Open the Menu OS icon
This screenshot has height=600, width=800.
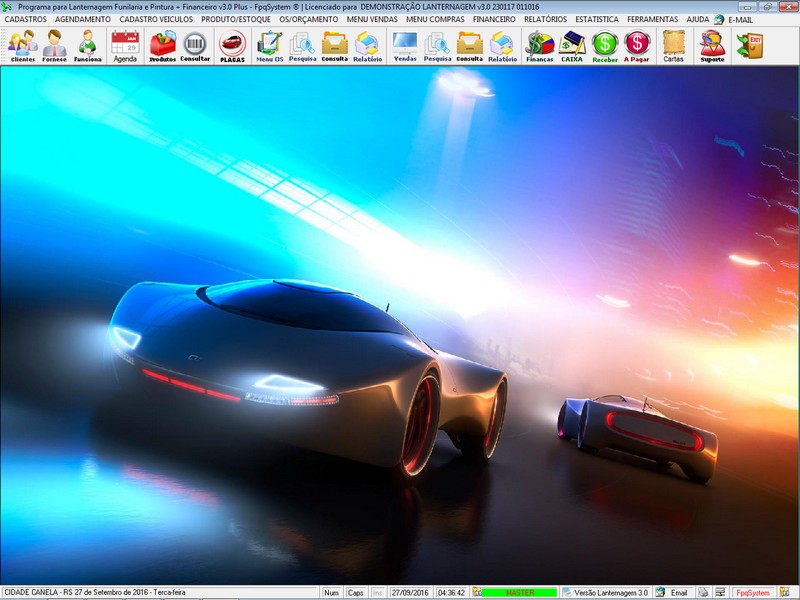click(x=269, y=46)
